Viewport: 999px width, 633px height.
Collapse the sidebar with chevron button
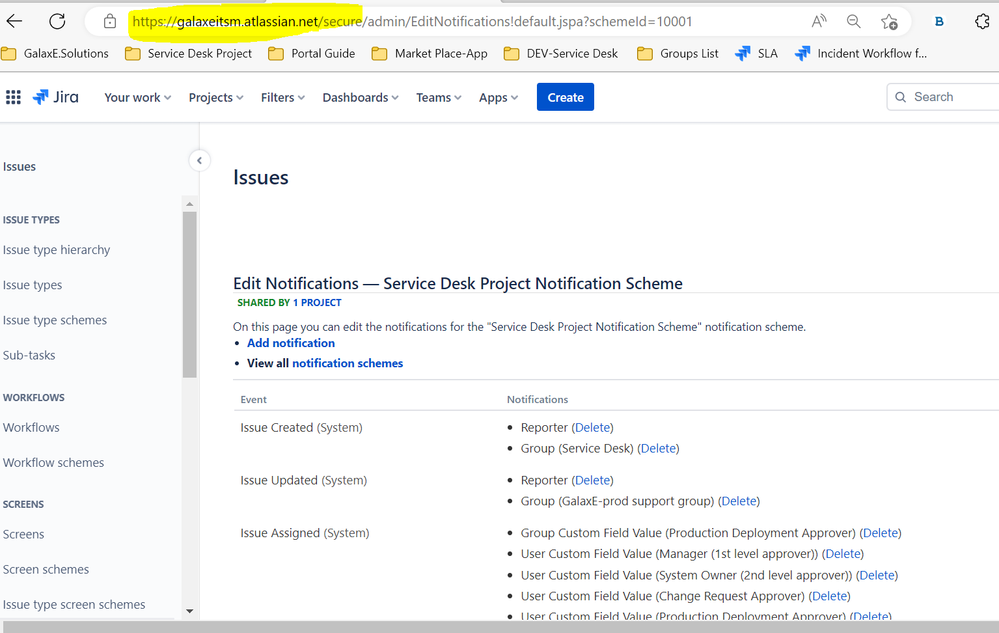(x=199, y=160)
